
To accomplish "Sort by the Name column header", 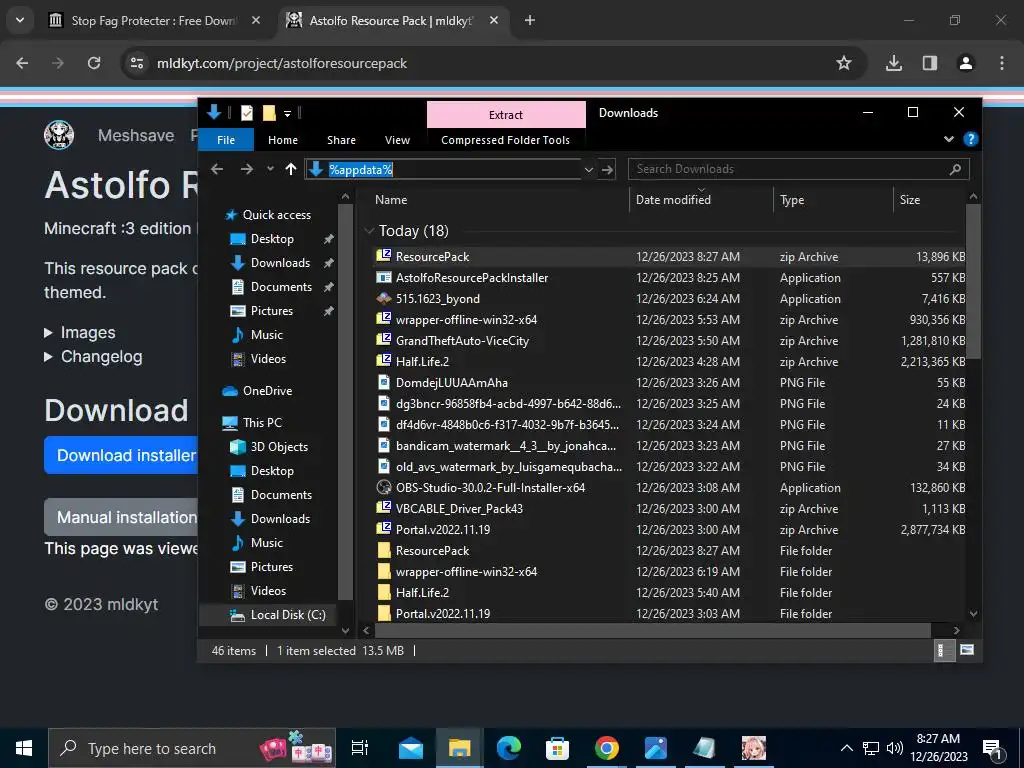I will click(391, 200).
